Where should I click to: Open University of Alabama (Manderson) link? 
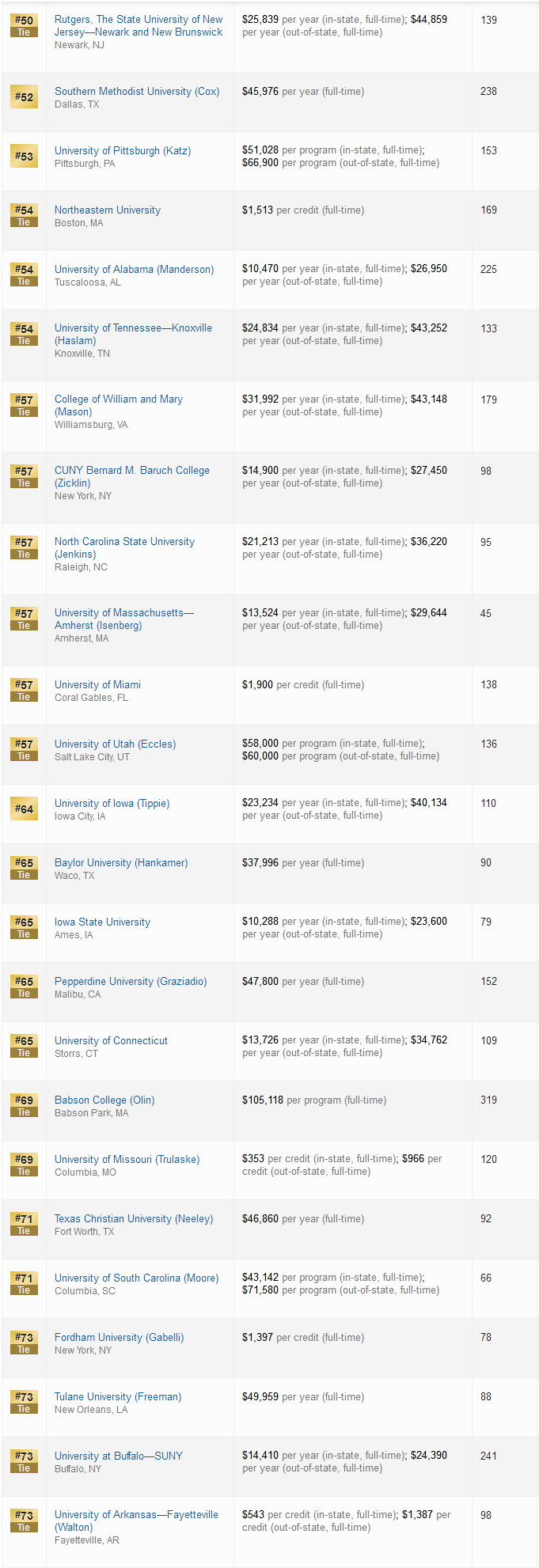134,270
